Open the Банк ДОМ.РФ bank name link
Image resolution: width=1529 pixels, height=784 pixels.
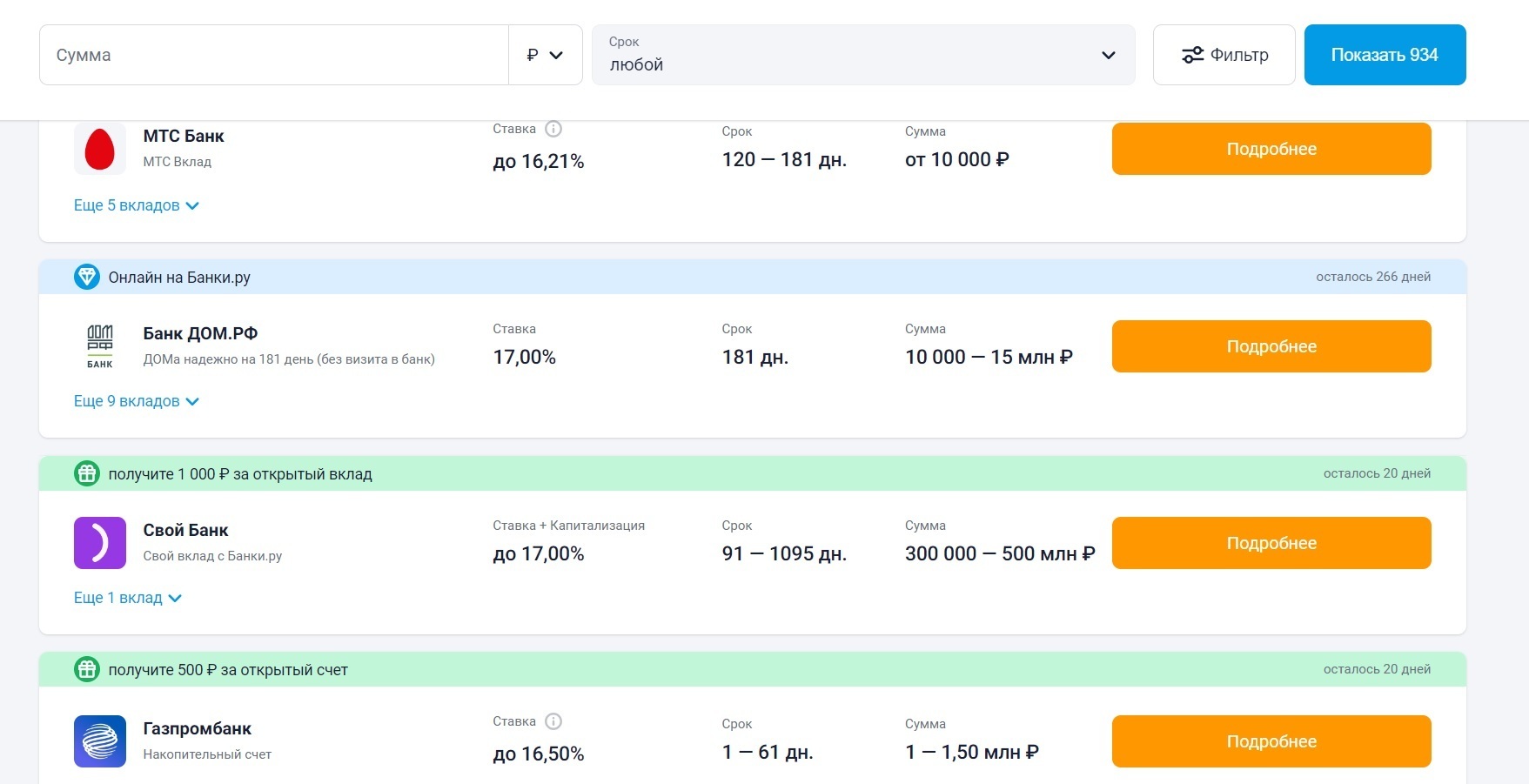pyautogui.click(x=200, y=333)
